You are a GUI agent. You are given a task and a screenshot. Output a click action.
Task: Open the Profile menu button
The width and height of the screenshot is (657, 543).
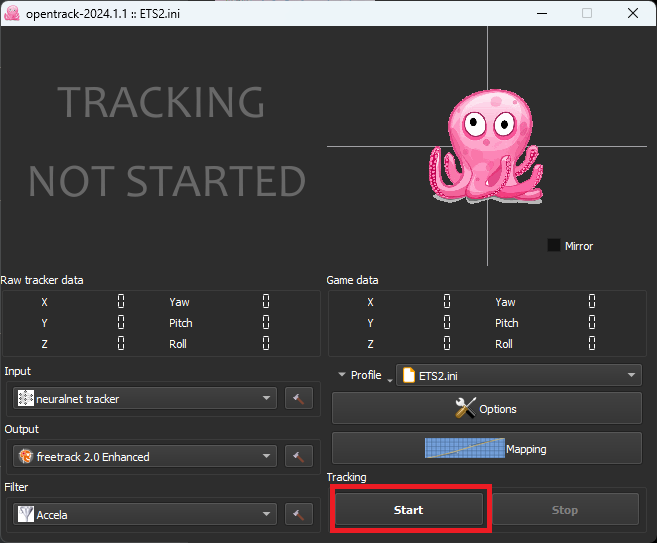[x=365, y=375]
